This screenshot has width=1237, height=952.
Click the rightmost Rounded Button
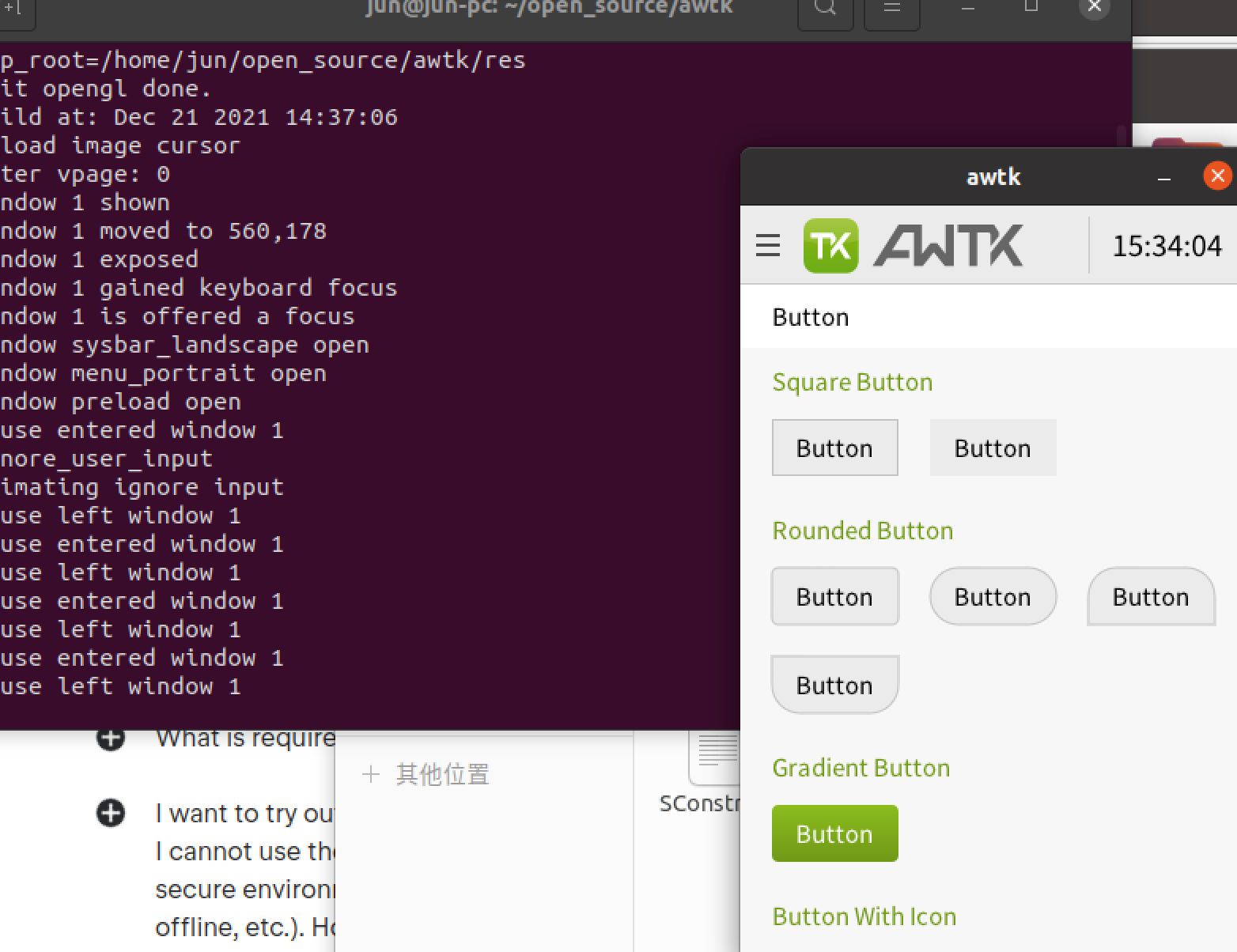[x=1151, y=597]
